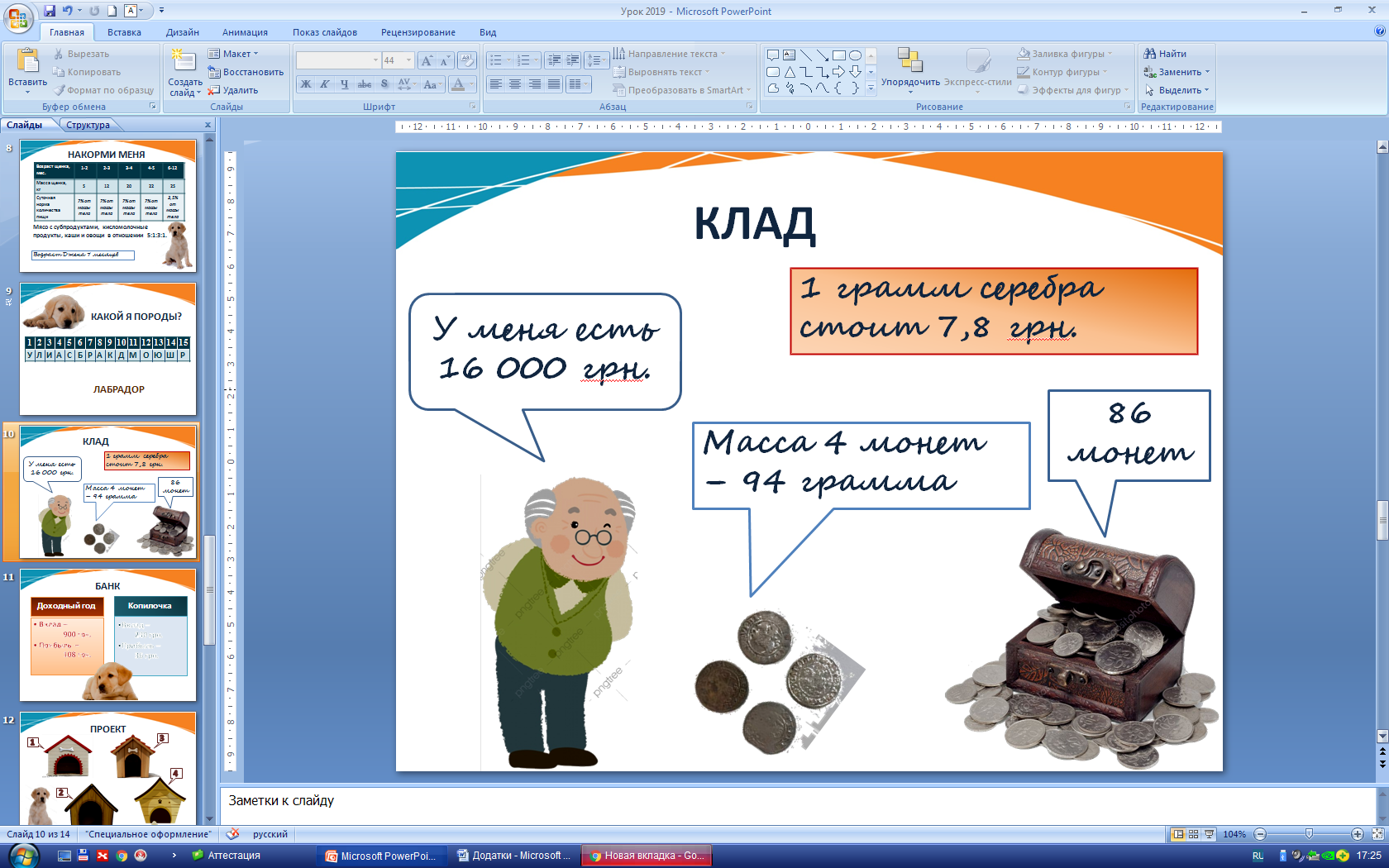The width and height of the screenshot is (1389, 868).
Task: Click Convert to SmartArt
Action: (682, 90)
